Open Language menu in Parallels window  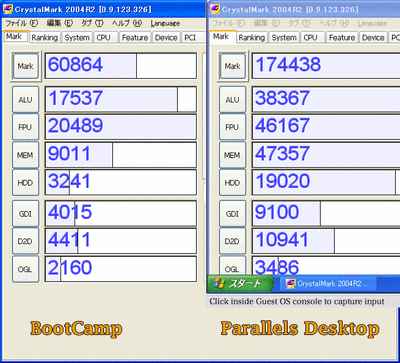tap(372, 24)
